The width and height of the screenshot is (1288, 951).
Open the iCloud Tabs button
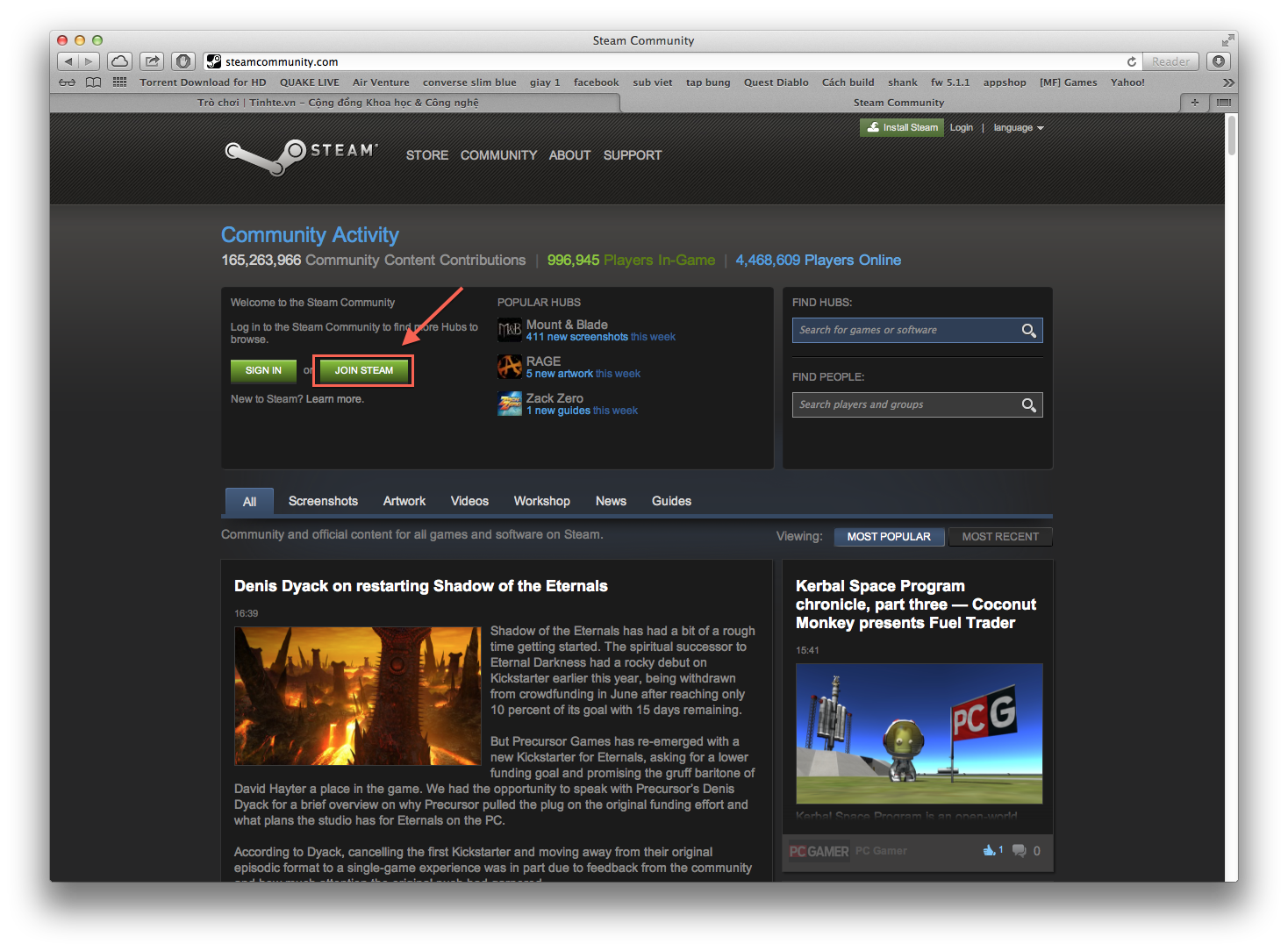click(x=120, y=61)
